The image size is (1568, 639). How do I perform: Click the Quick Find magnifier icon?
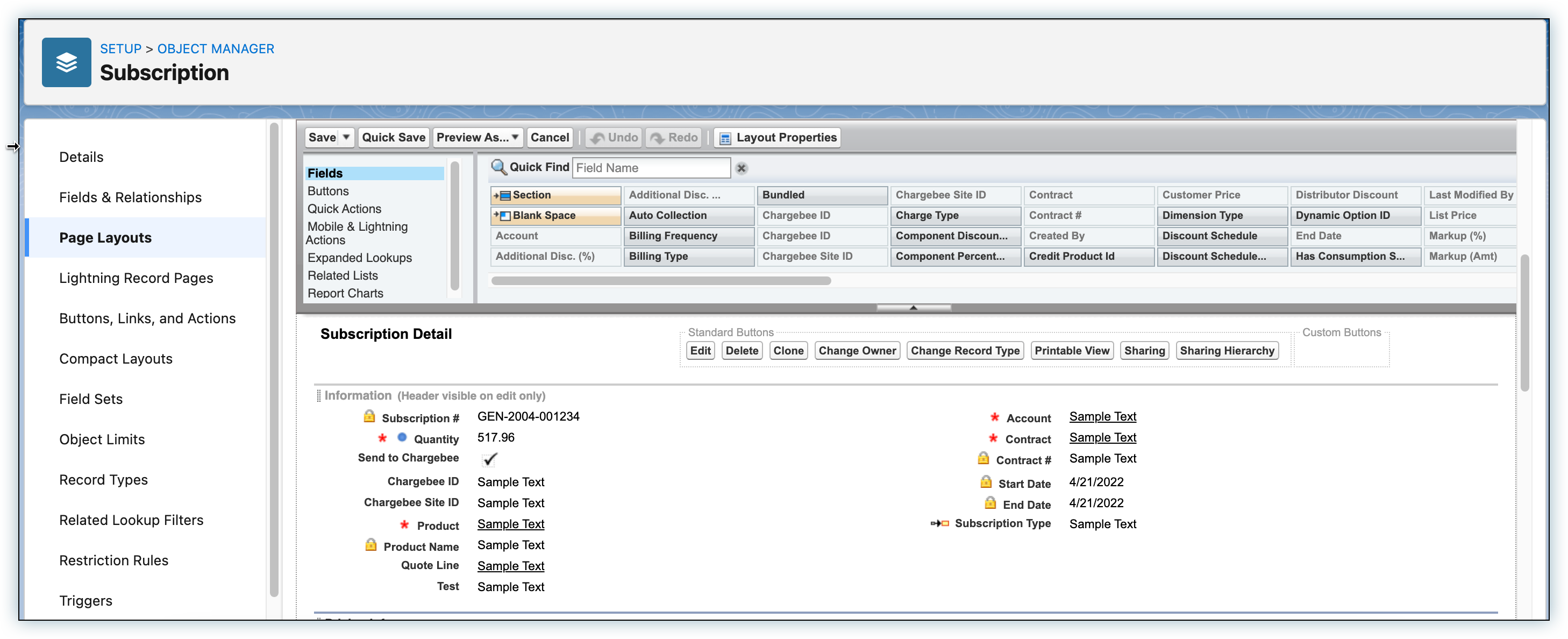(x=498, y=167)
